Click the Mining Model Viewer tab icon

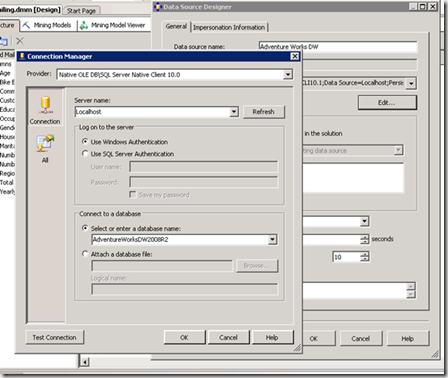84,25
